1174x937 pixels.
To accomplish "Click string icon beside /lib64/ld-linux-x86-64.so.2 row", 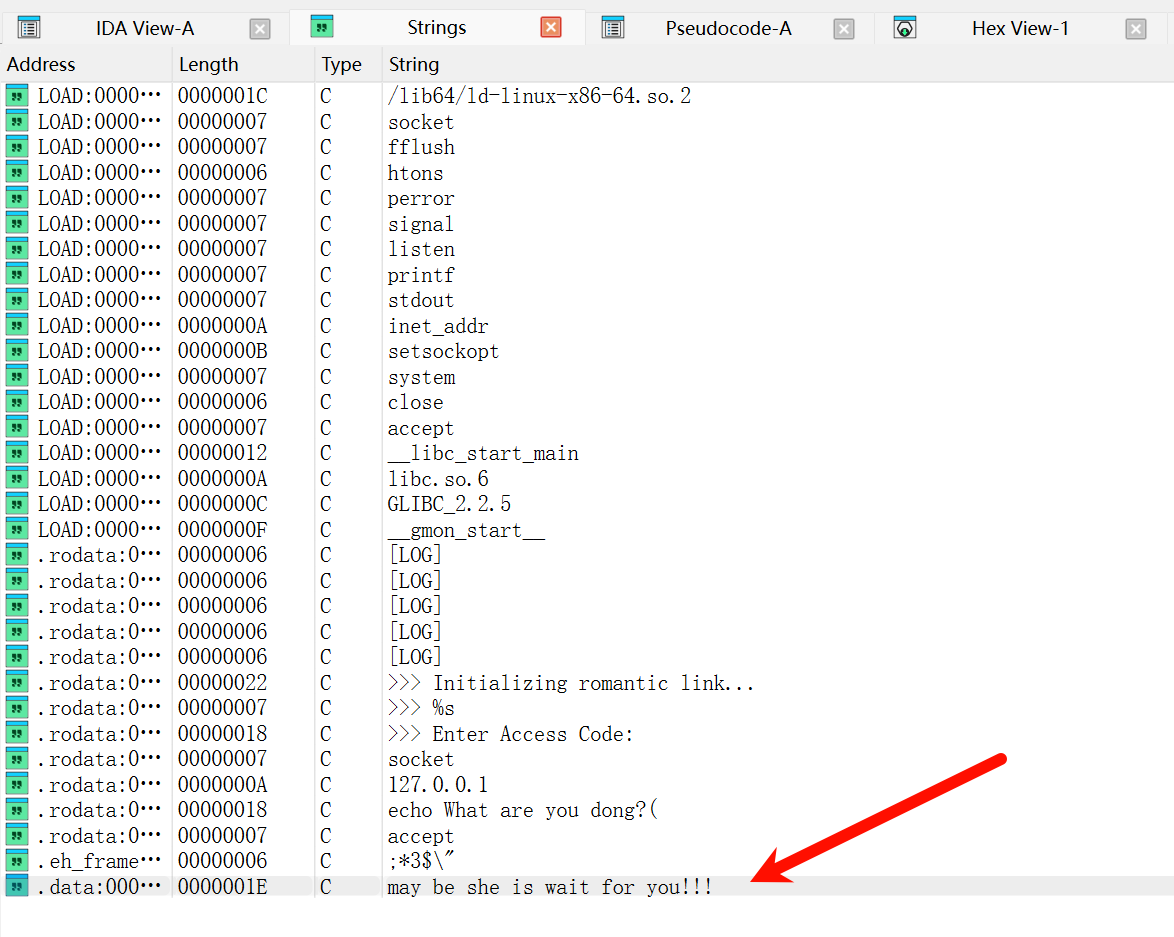I will click(16, 96).
